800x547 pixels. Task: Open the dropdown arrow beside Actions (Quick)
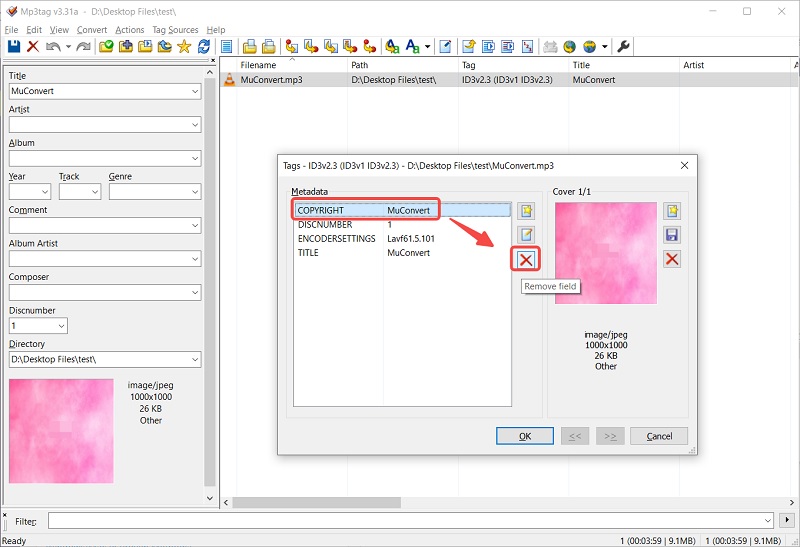[x=427, y=46]
